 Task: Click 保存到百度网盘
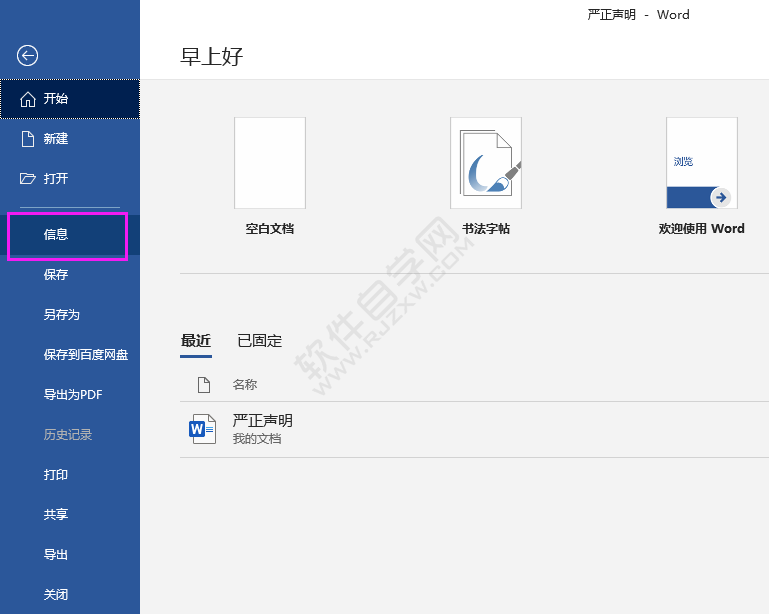click(70, 355)
